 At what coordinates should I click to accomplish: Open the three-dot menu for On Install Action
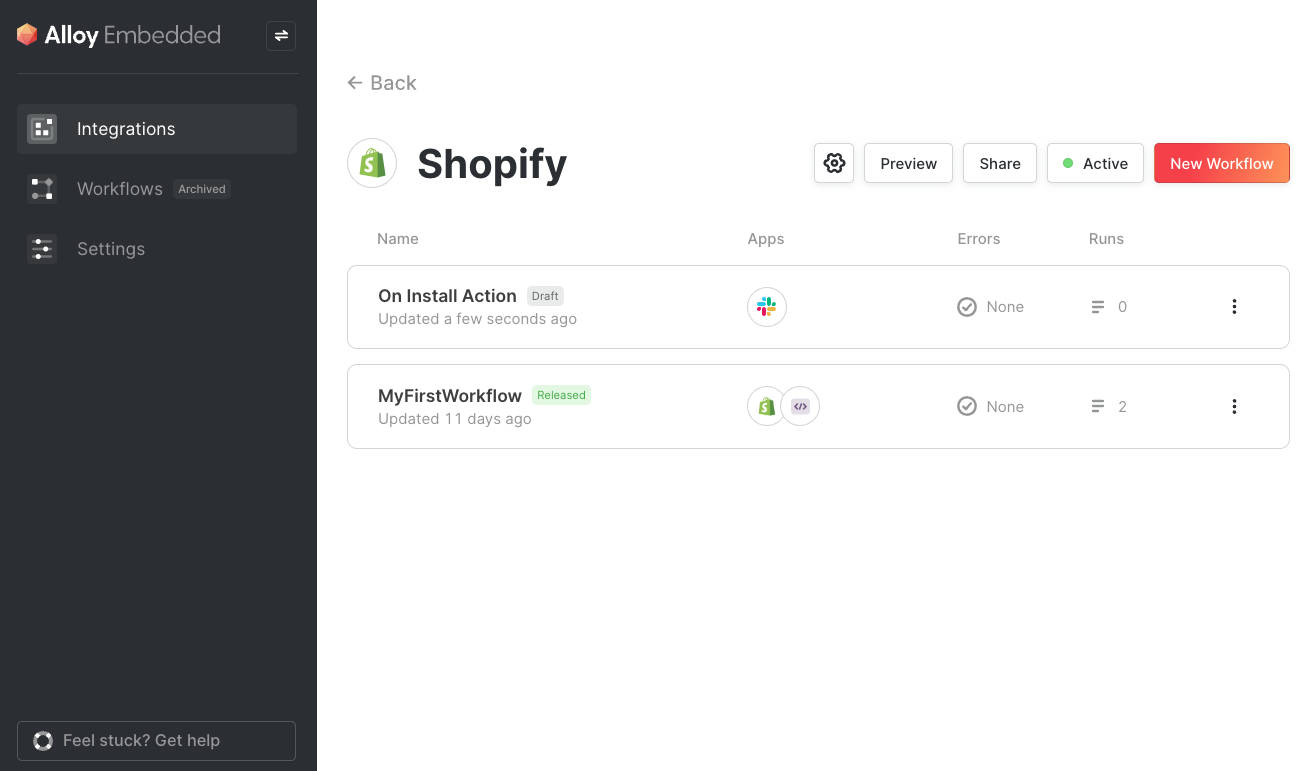(1234, 307)
